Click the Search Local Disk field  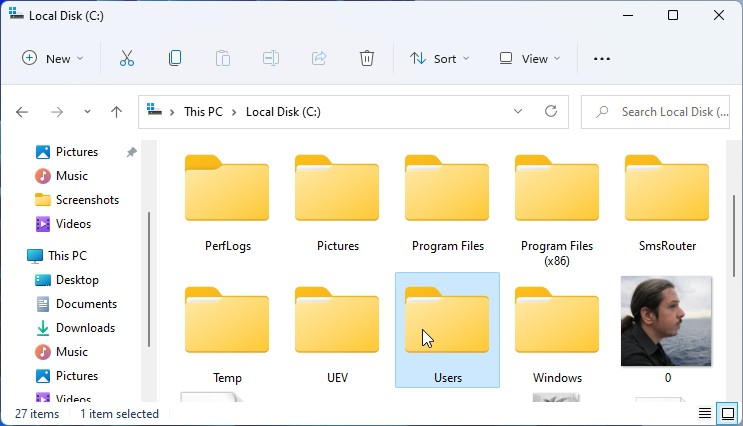tap(655, 112)
